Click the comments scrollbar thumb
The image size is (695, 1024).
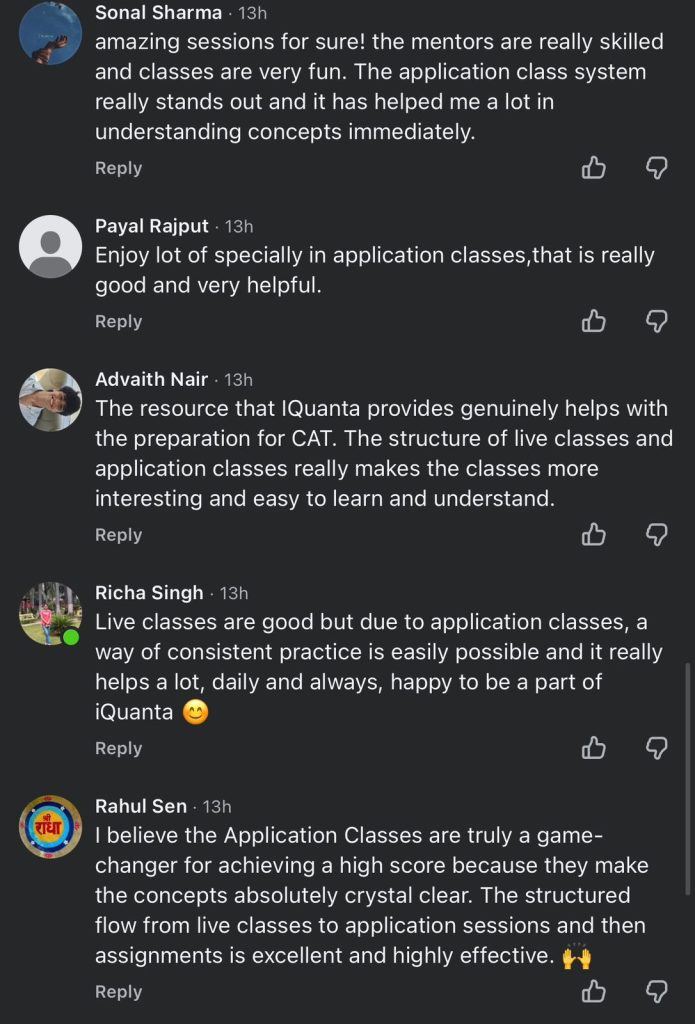click(x=687, y=778)
